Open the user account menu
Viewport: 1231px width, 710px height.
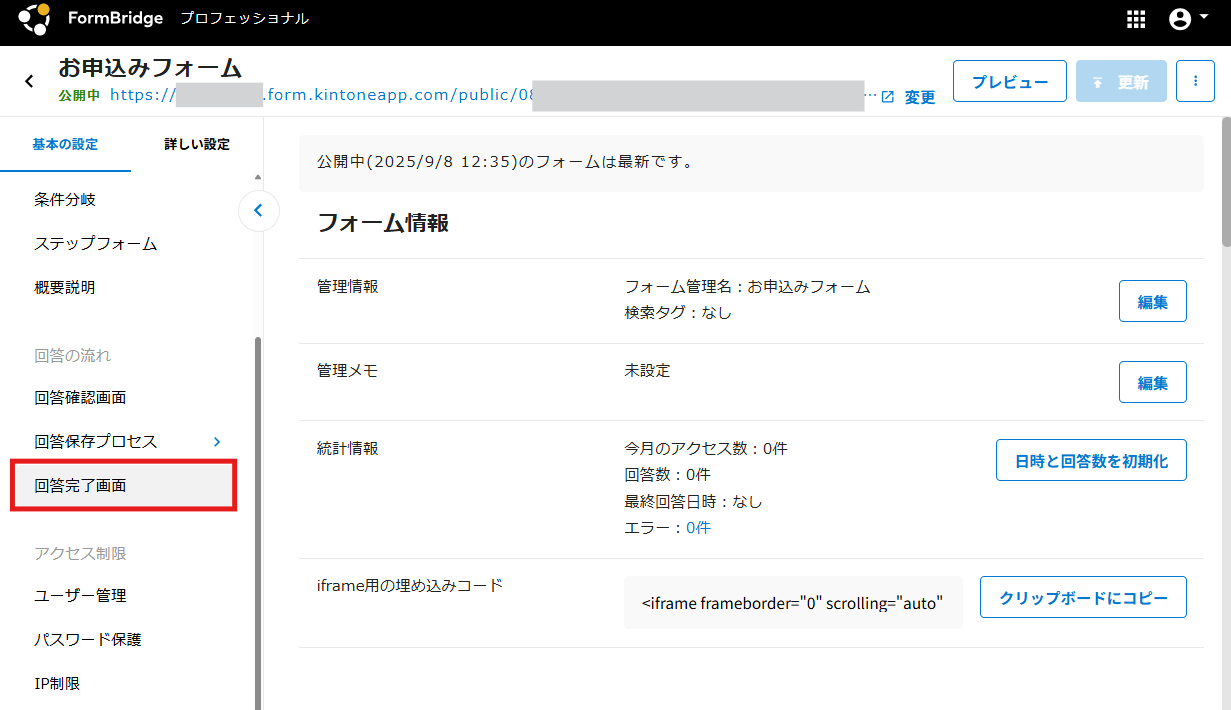1180,19
